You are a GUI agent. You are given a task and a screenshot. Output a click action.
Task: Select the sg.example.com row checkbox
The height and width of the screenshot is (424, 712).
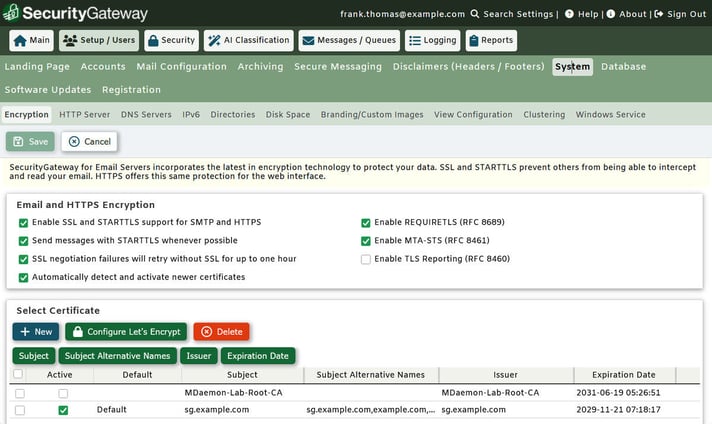click(x=20, y=410)
